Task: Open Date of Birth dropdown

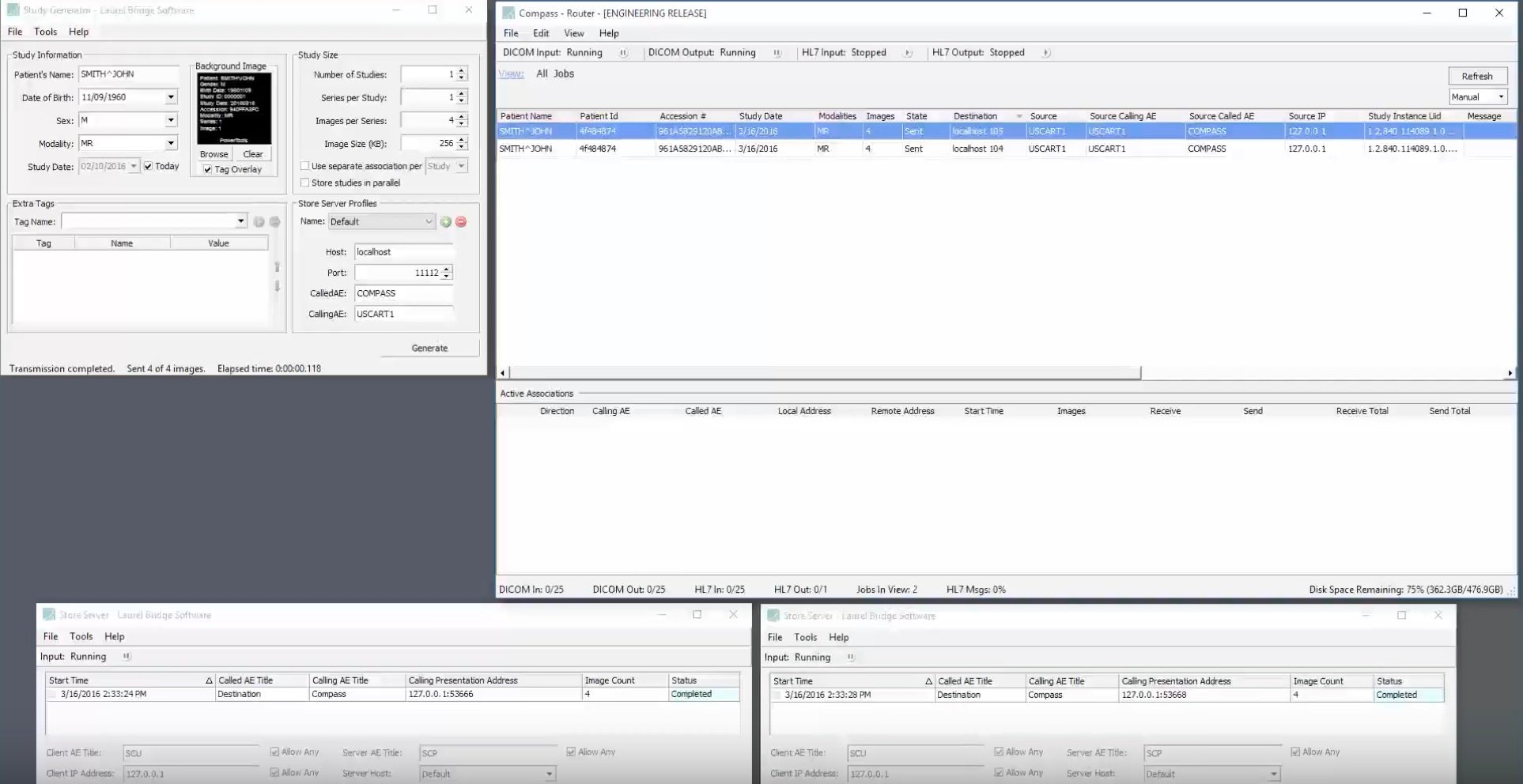Action: 171,97
